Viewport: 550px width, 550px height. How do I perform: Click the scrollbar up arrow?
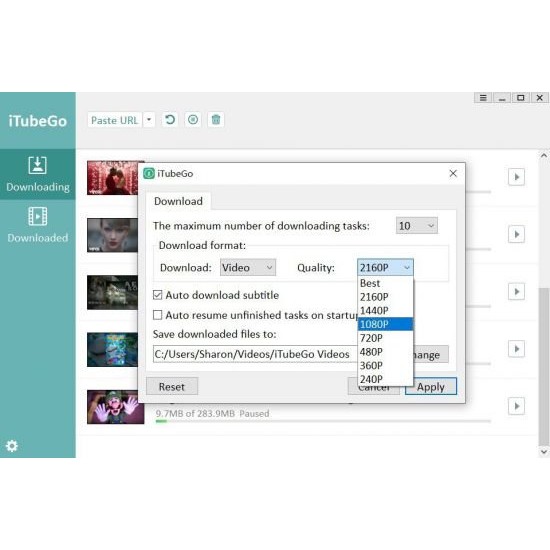pos(544,155)
